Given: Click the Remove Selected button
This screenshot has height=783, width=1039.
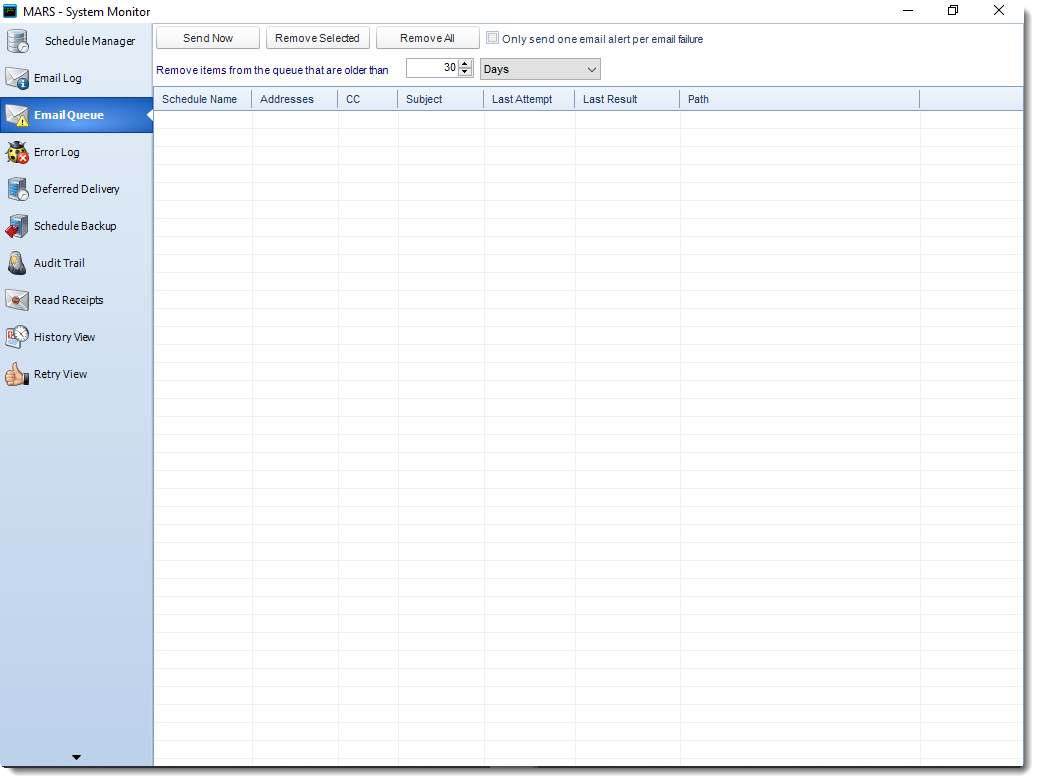Looking at the screenshot, I should [317, 38].
